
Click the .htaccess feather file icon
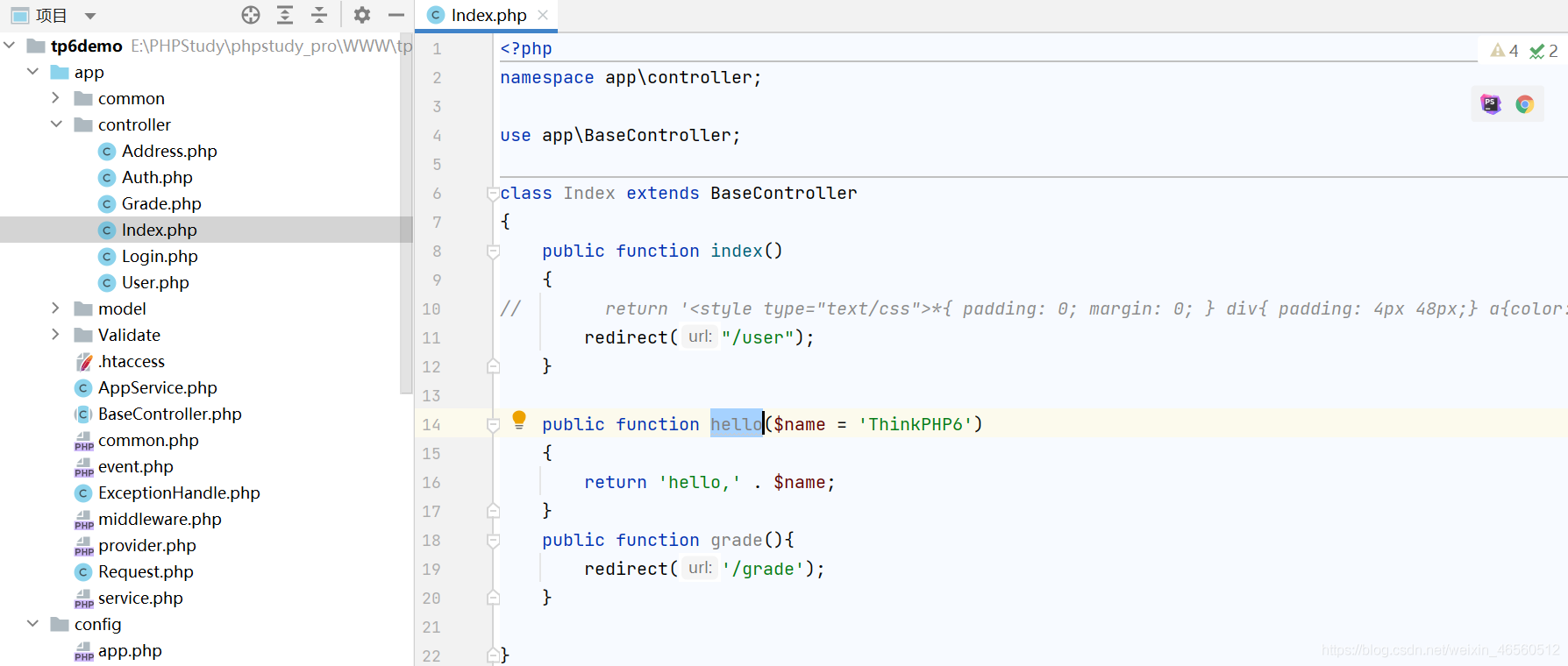tap(84, 361)
